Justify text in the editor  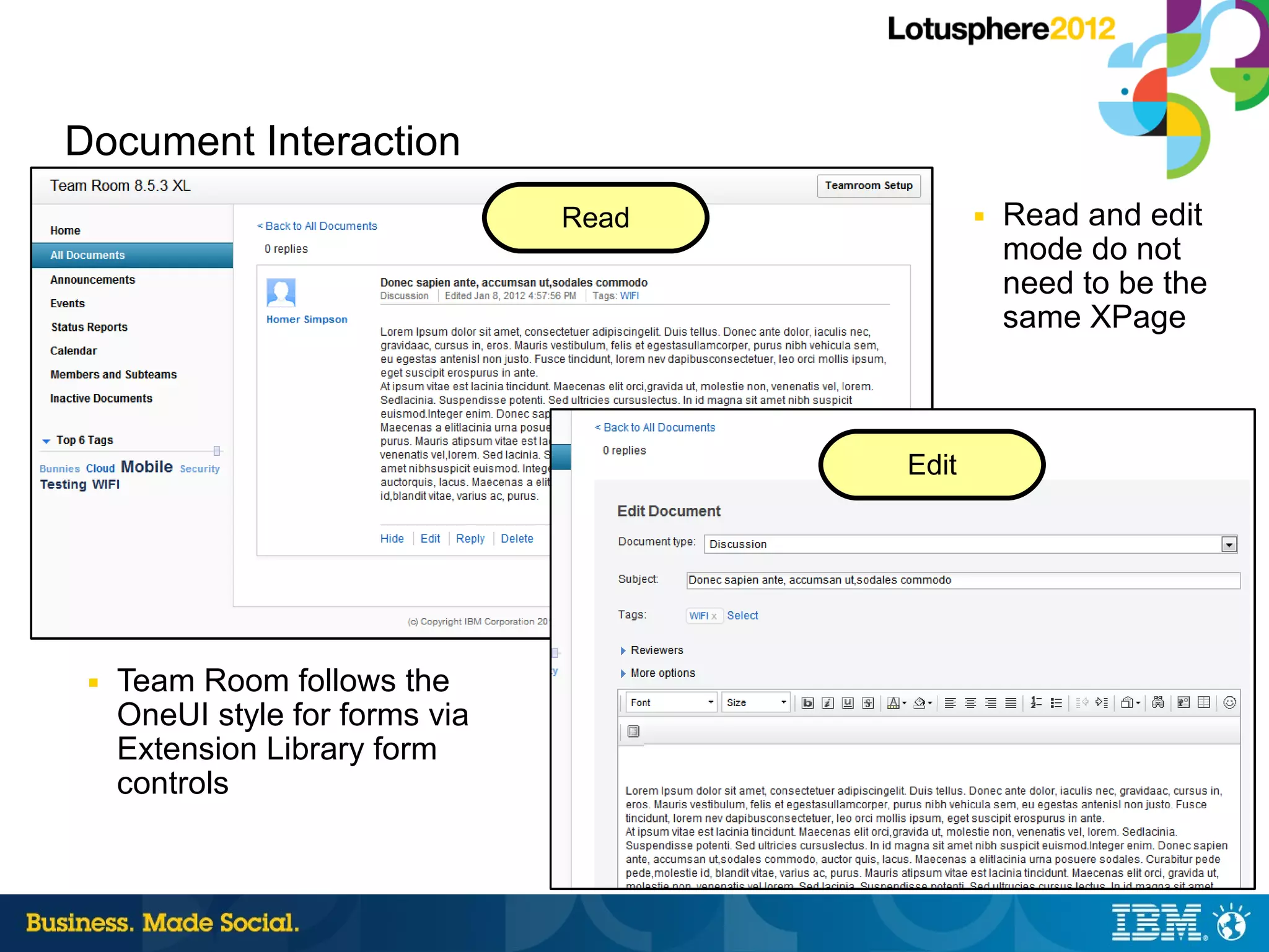point(1011,702)
